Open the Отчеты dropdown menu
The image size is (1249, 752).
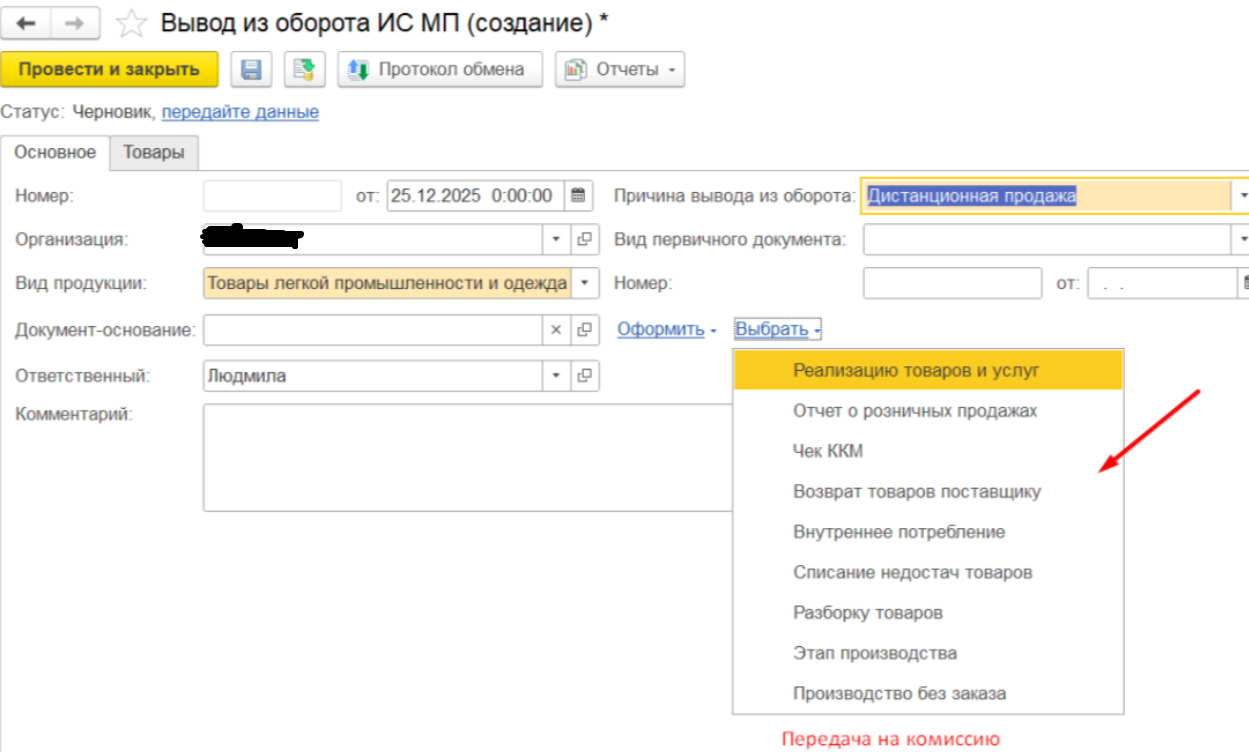(620, 70)
